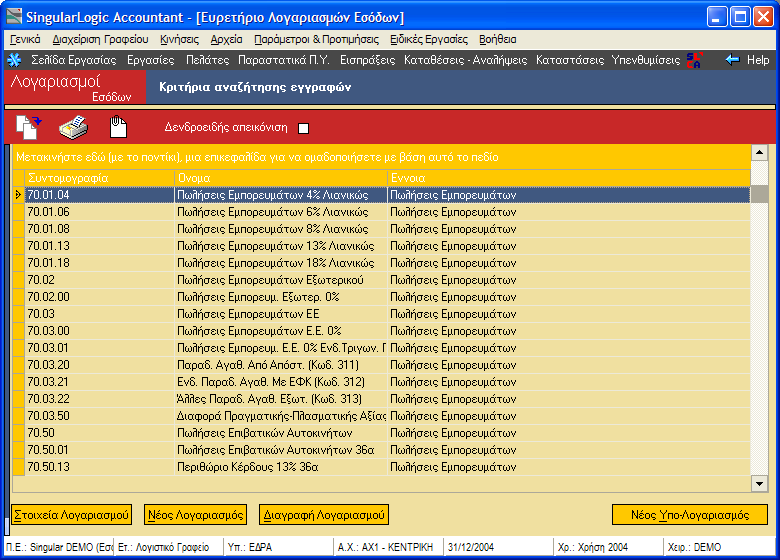
Task: Open the Γενικά menu
Action: 25,39
